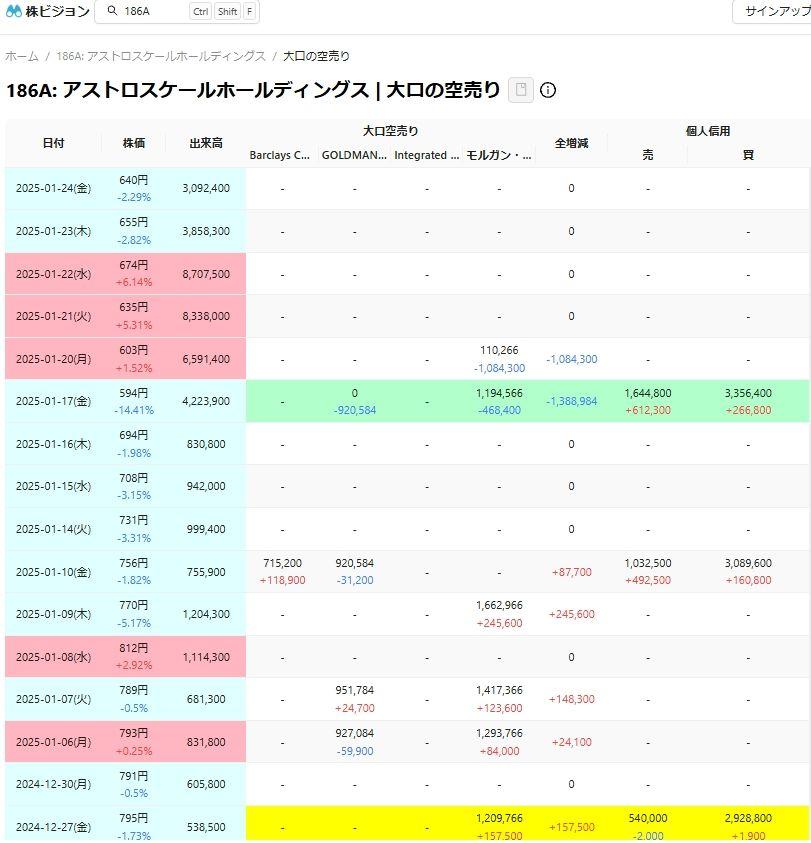Viewport: 811px width, 843px height.
Task: Select the Barclays C... column header
Action: pos(281,155)
